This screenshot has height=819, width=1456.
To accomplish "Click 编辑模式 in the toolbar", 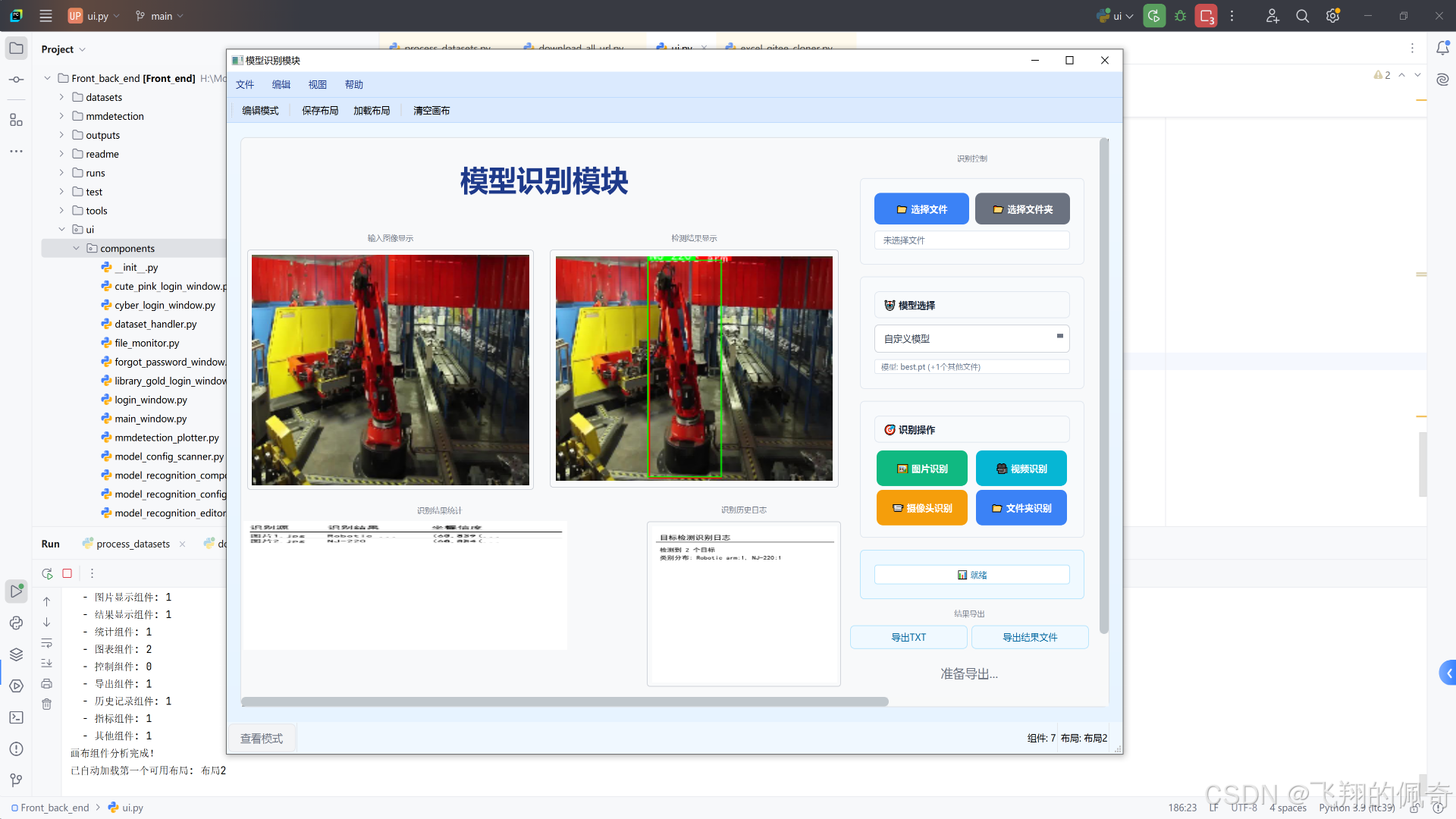I will (260, 111).
